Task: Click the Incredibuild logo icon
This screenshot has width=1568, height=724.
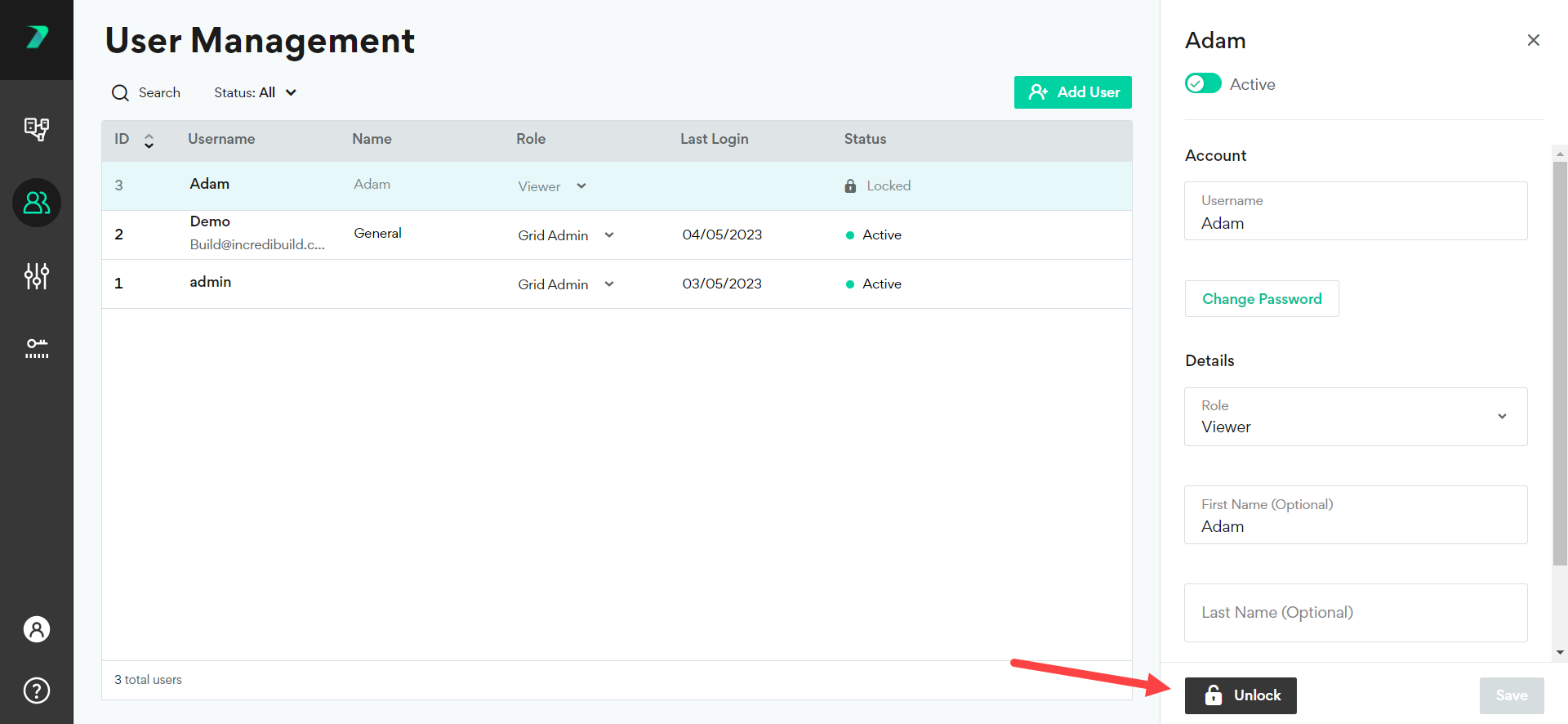Action: (37, 38)
